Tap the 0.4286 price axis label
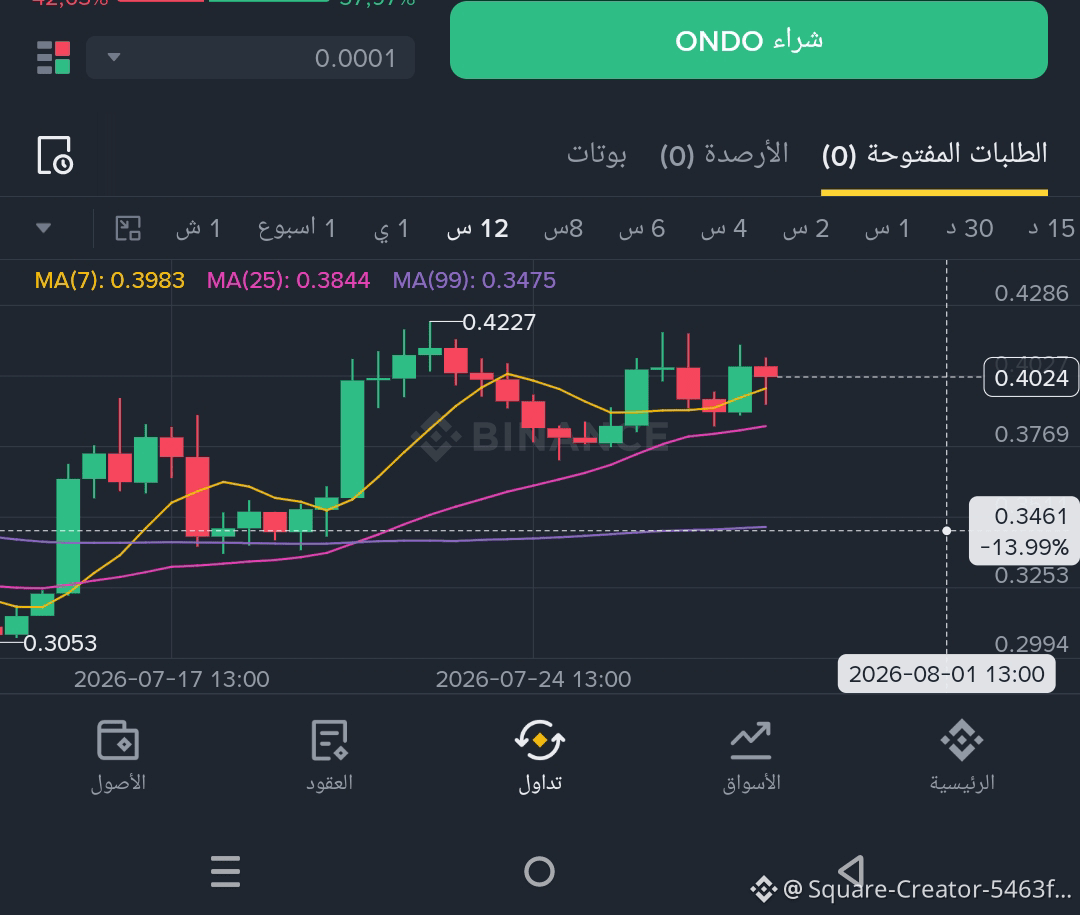Viewport: 1080px width, 915px height. [1031, 294]
